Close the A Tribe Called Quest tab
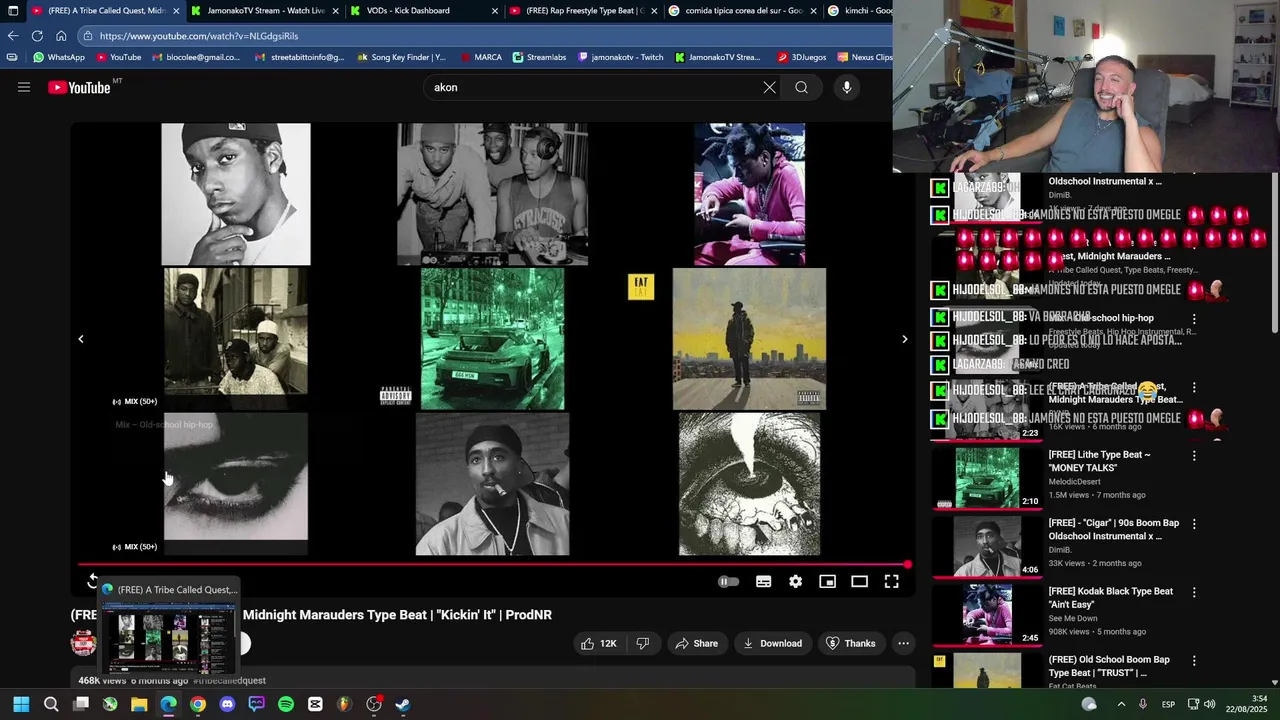This screenshot has height=720, width=1280. [176, 11]
